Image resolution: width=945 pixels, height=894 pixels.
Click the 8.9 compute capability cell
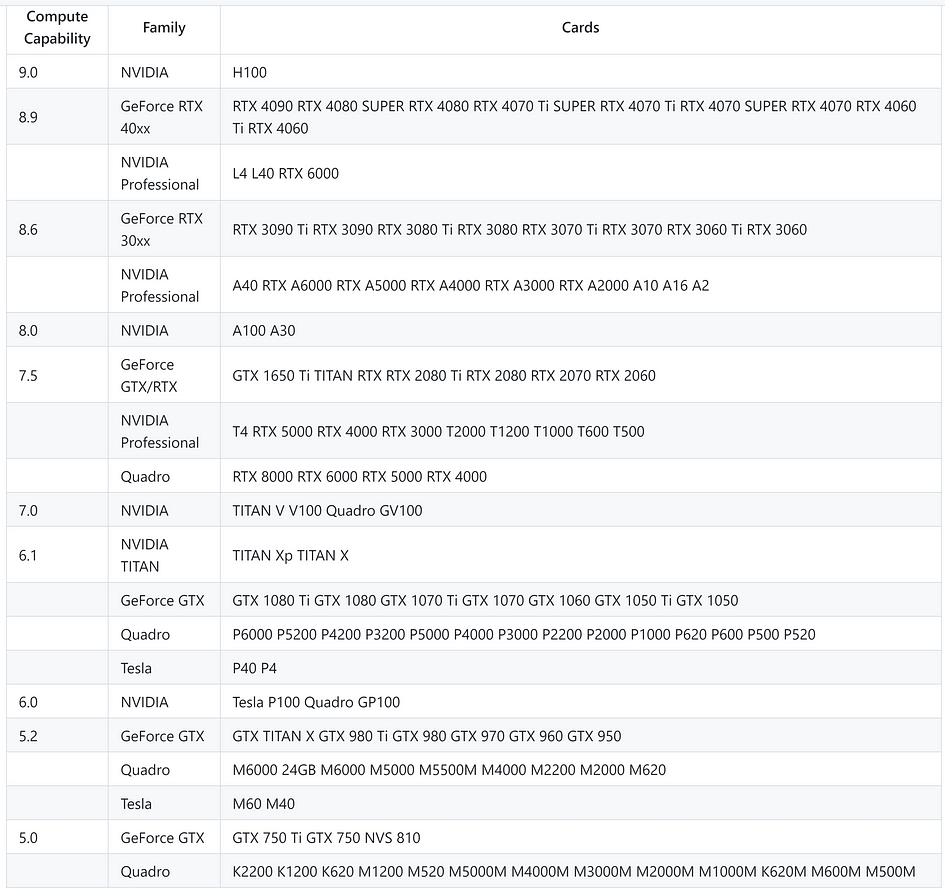[x=57, y=117]
